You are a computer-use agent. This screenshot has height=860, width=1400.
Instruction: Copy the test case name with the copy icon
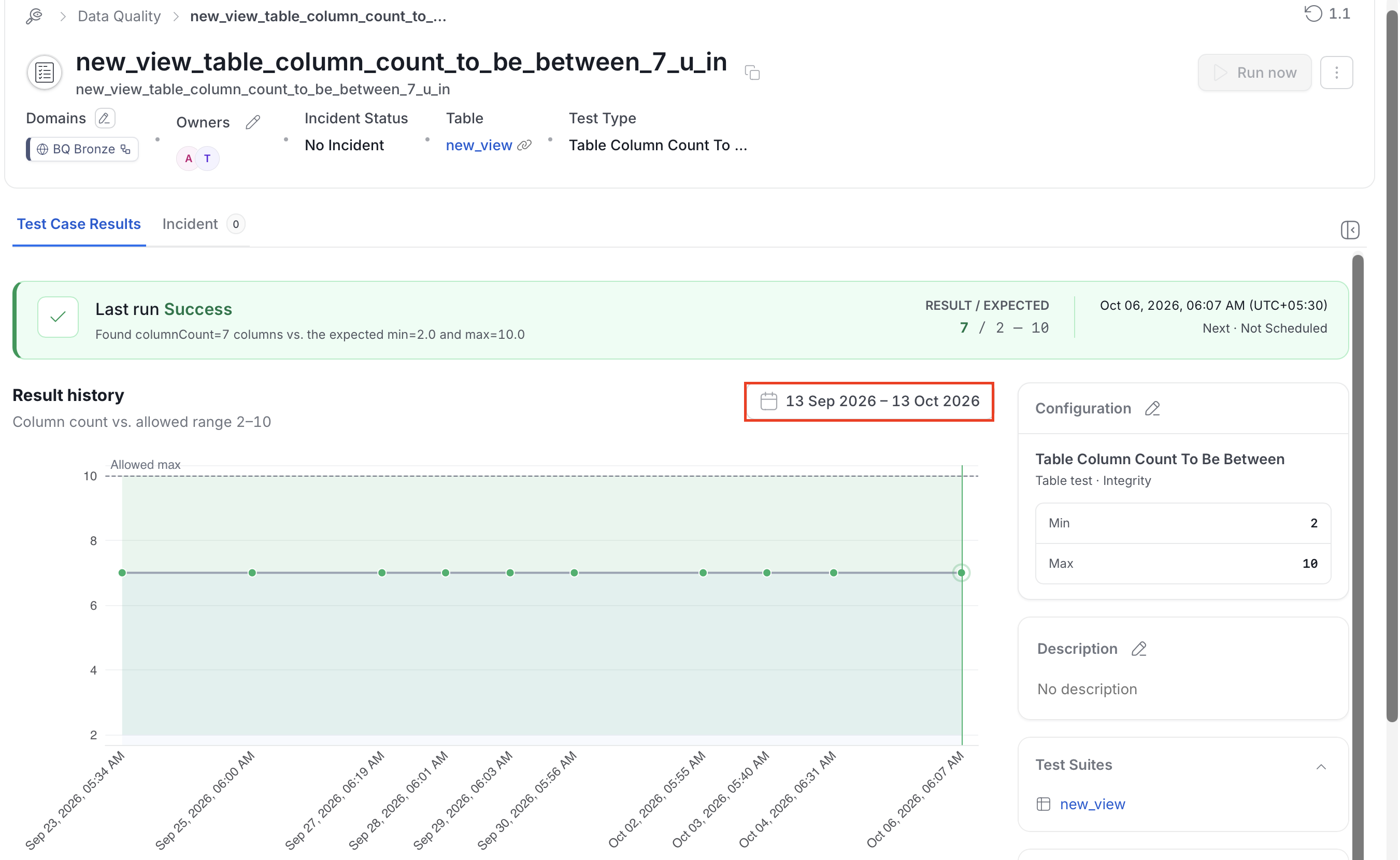click(752, 73)
